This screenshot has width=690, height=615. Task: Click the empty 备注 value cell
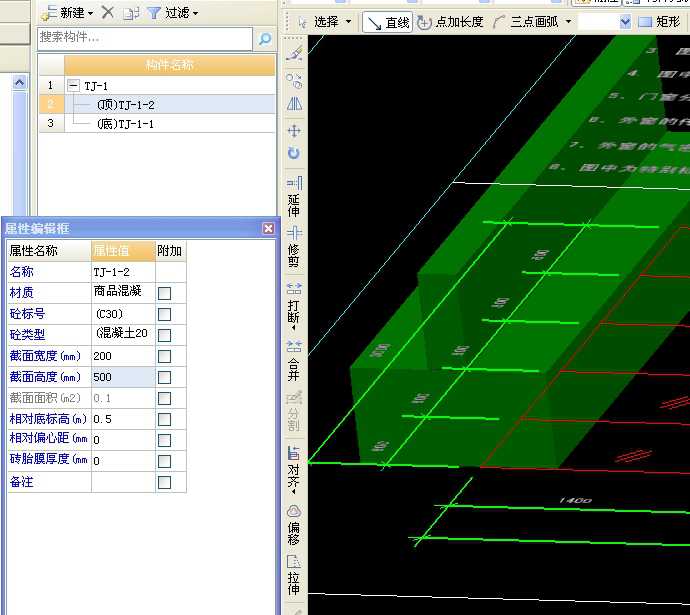pyautogui.click(x=123, y=482)
